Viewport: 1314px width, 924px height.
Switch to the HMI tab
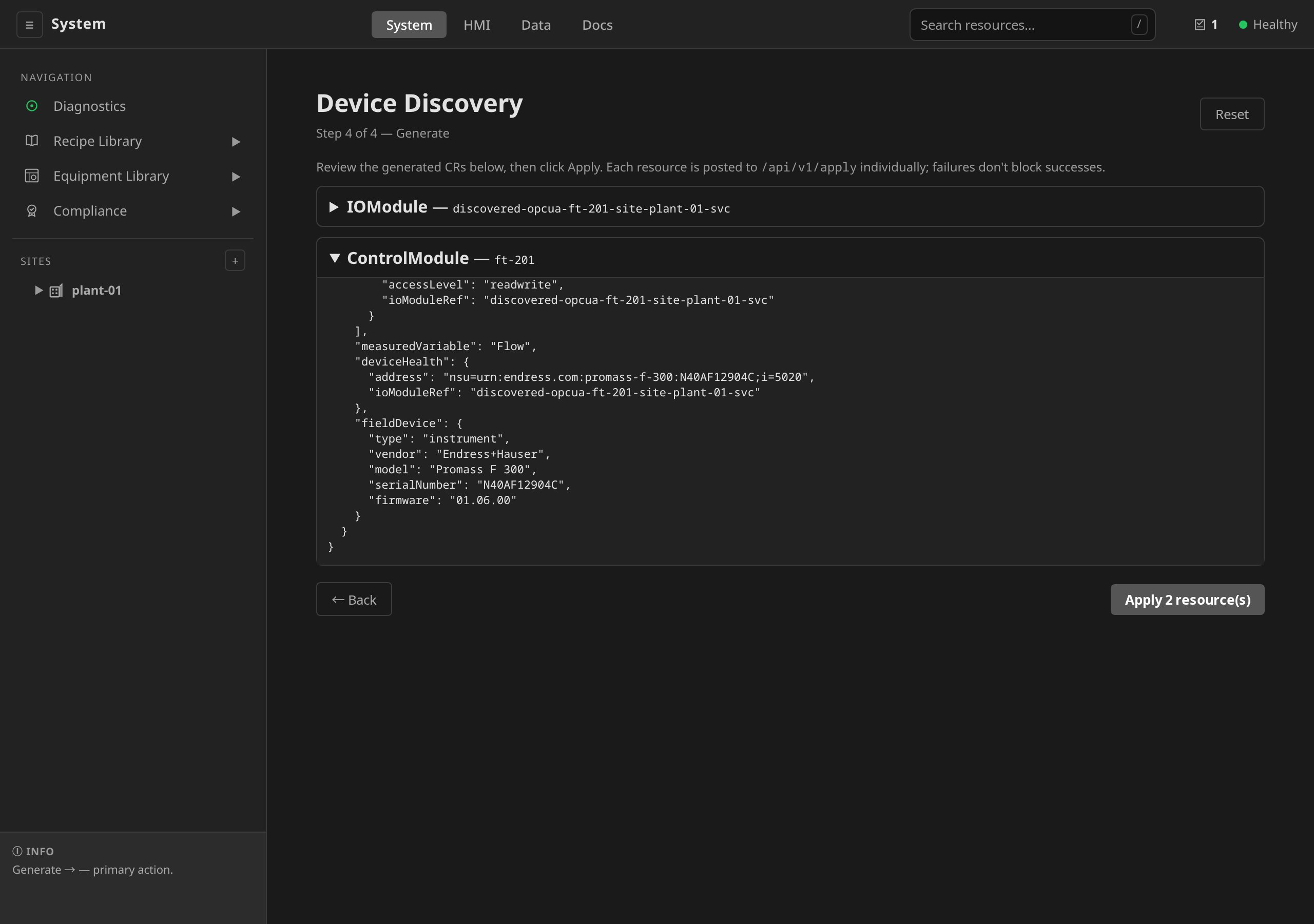pos(477,25)
